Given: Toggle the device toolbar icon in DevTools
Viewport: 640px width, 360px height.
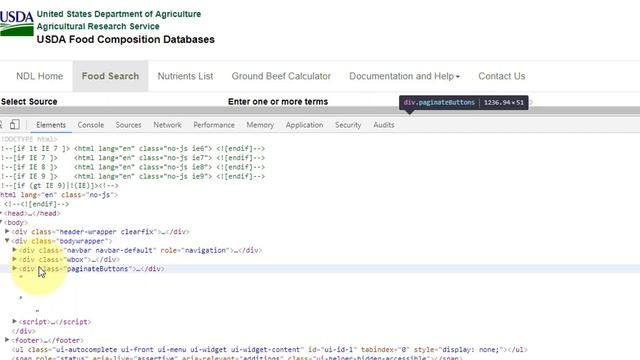Looking at the screenshot, I should pyautogui.click(x=15, y=124).
